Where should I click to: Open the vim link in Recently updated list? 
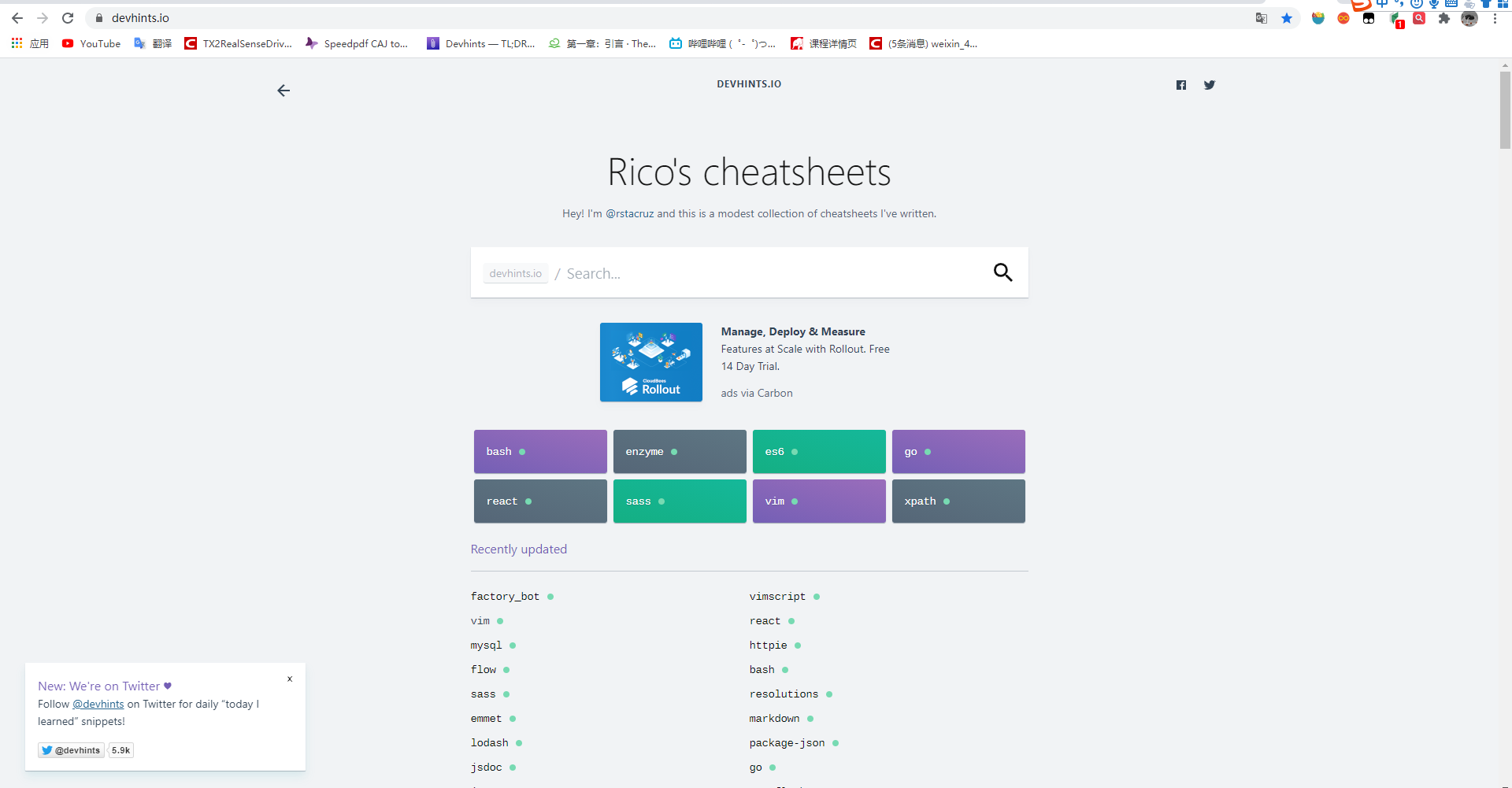pyautogui.click(x=480, y=621)
